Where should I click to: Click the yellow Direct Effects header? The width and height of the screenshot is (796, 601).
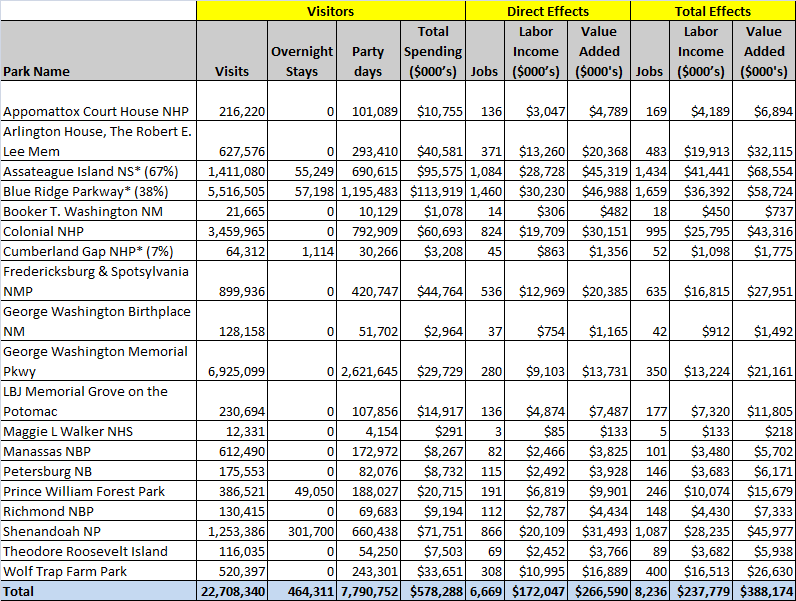547,10
